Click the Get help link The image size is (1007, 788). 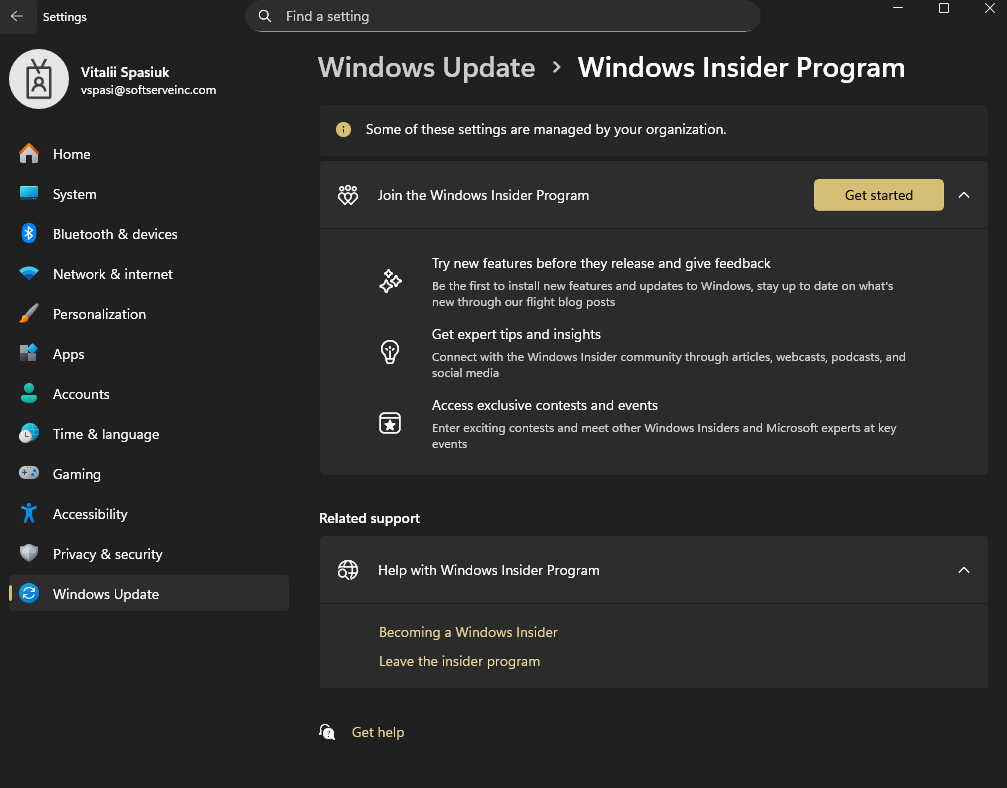click(378, 732)
